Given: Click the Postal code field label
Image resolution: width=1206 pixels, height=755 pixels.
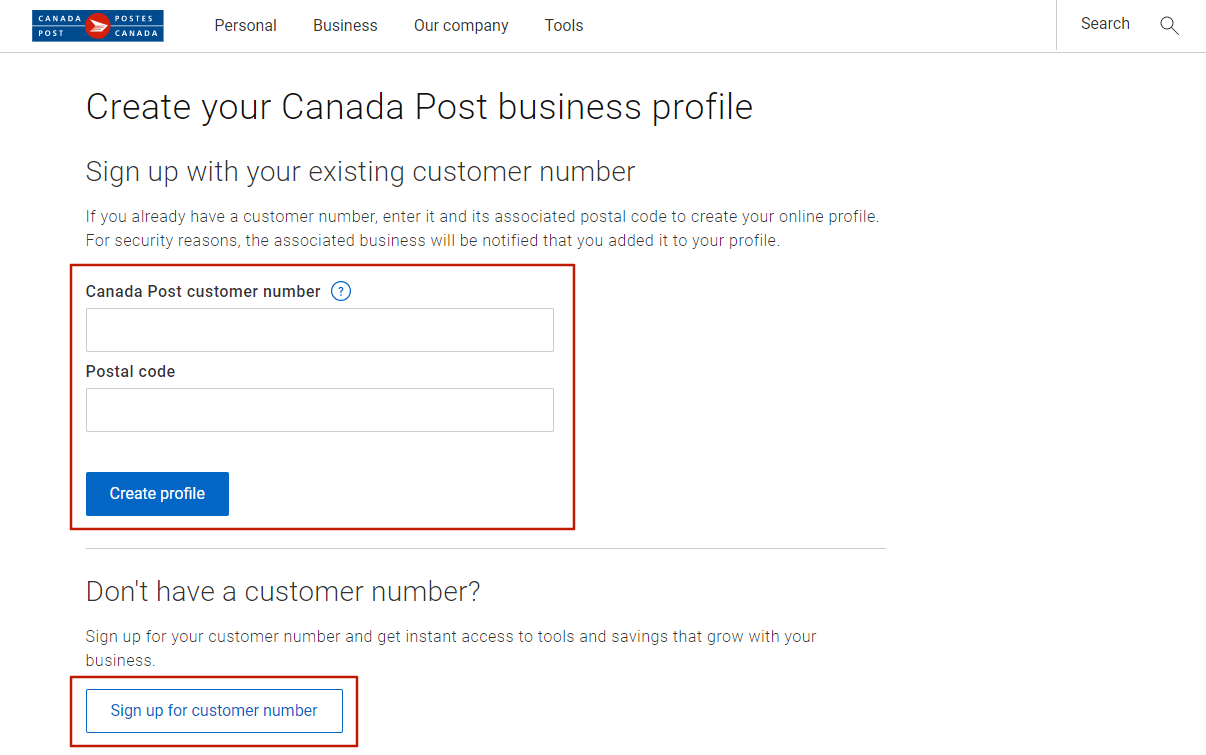Looking at the screenshot, I should point(130,372).
